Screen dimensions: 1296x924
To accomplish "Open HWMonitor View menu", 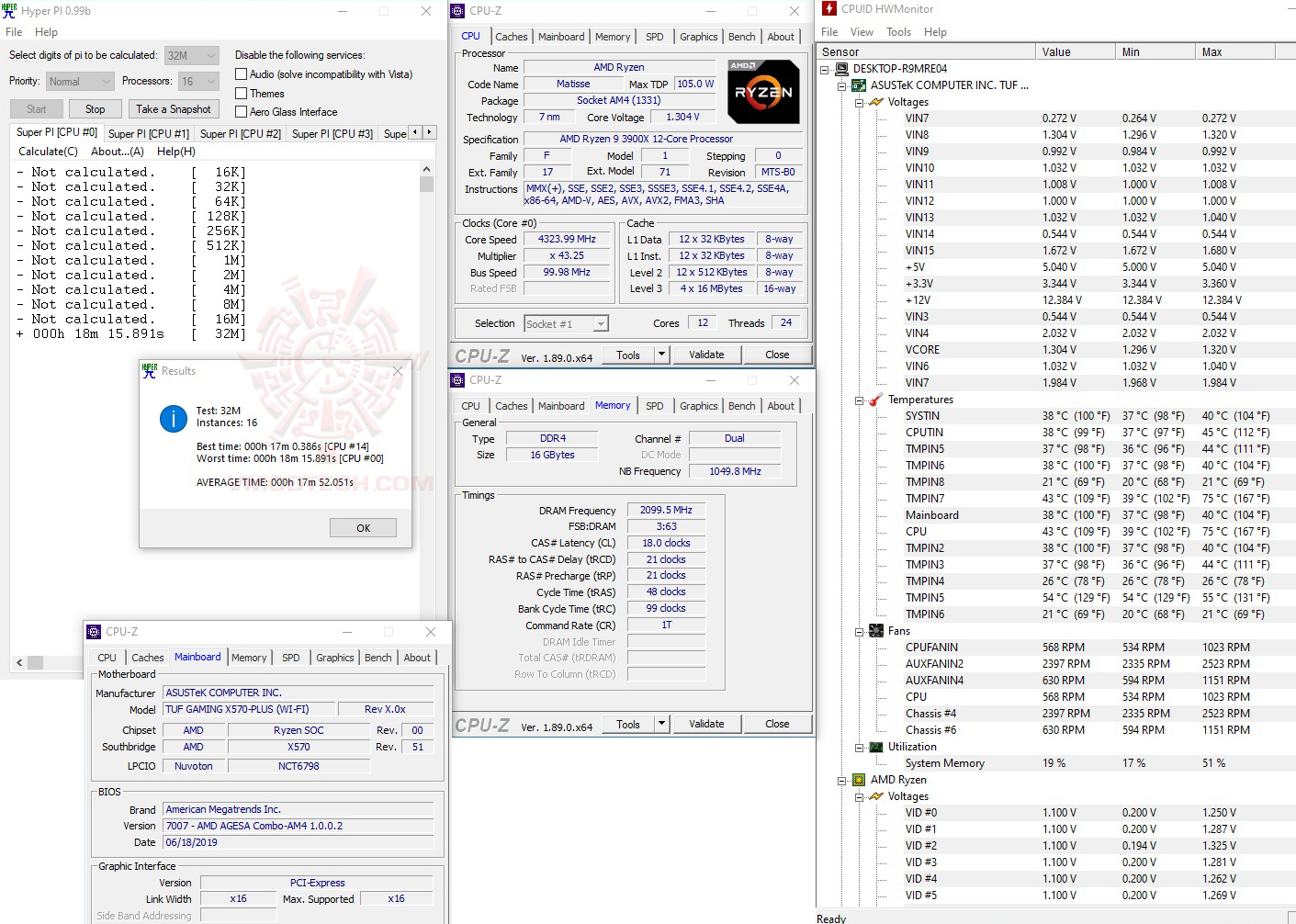I will [x=862, y=32].
